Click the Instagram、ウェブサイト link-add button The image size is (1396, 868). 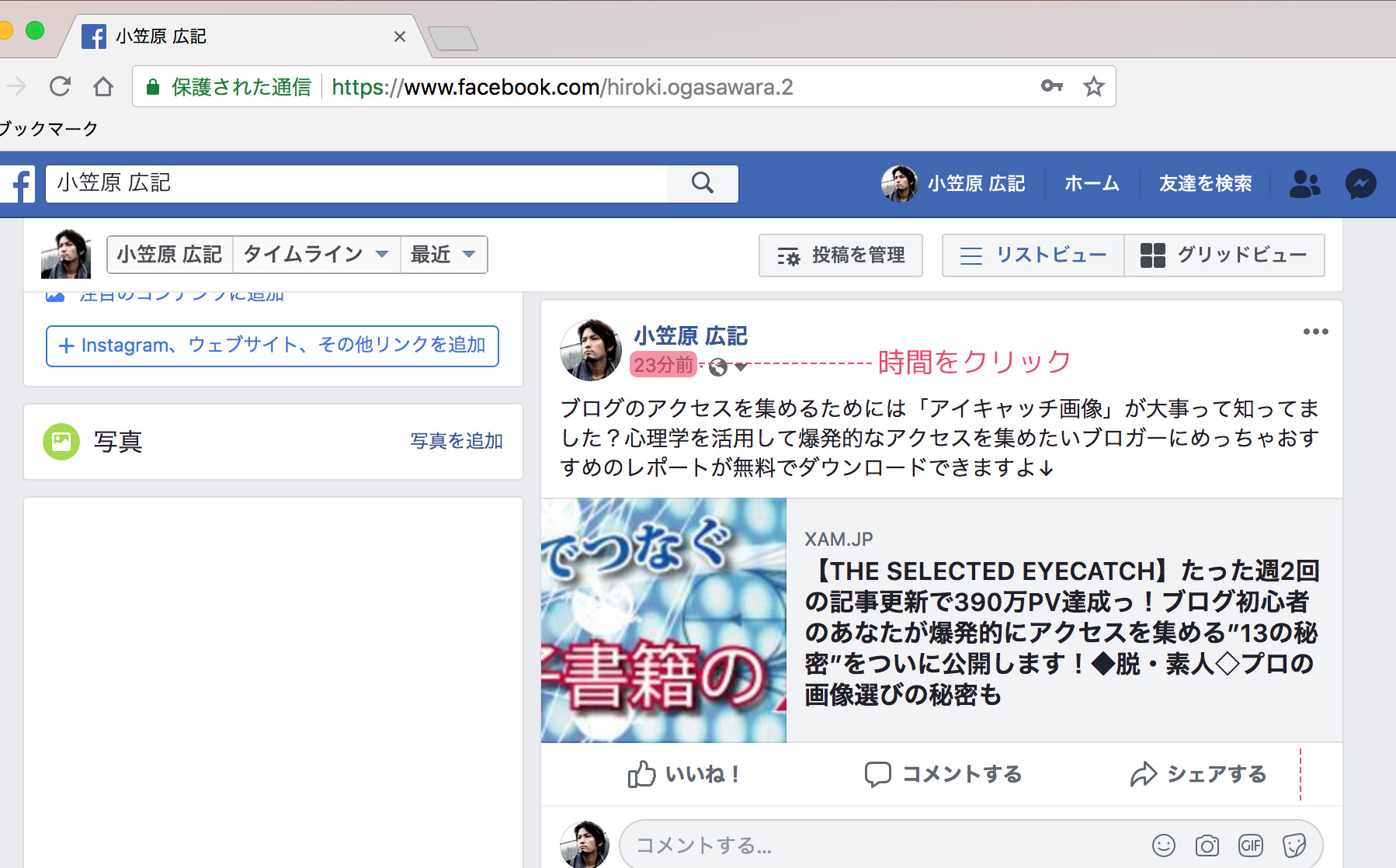(273, 346)
